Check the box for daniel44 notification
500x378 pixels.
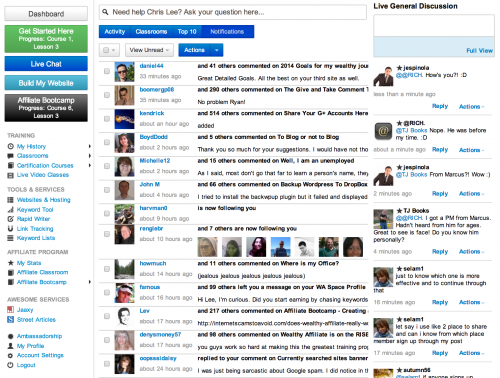[x=107, y=71]
